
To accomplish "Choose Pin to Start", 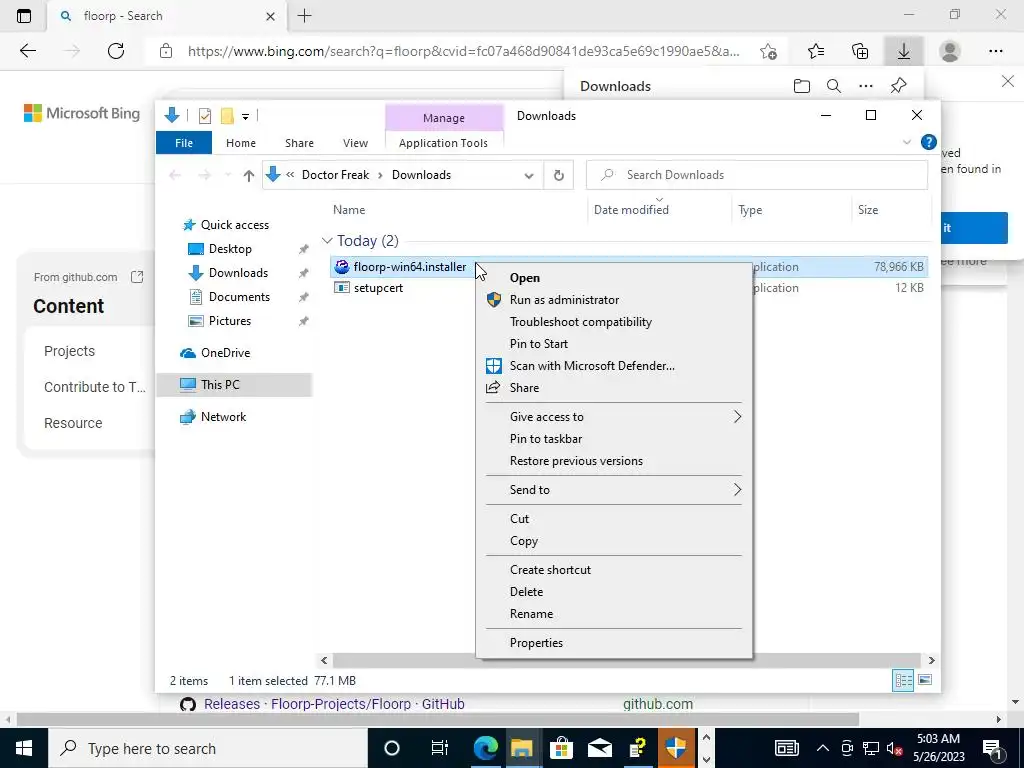I will pyautogui.click(x=613, y=344).
